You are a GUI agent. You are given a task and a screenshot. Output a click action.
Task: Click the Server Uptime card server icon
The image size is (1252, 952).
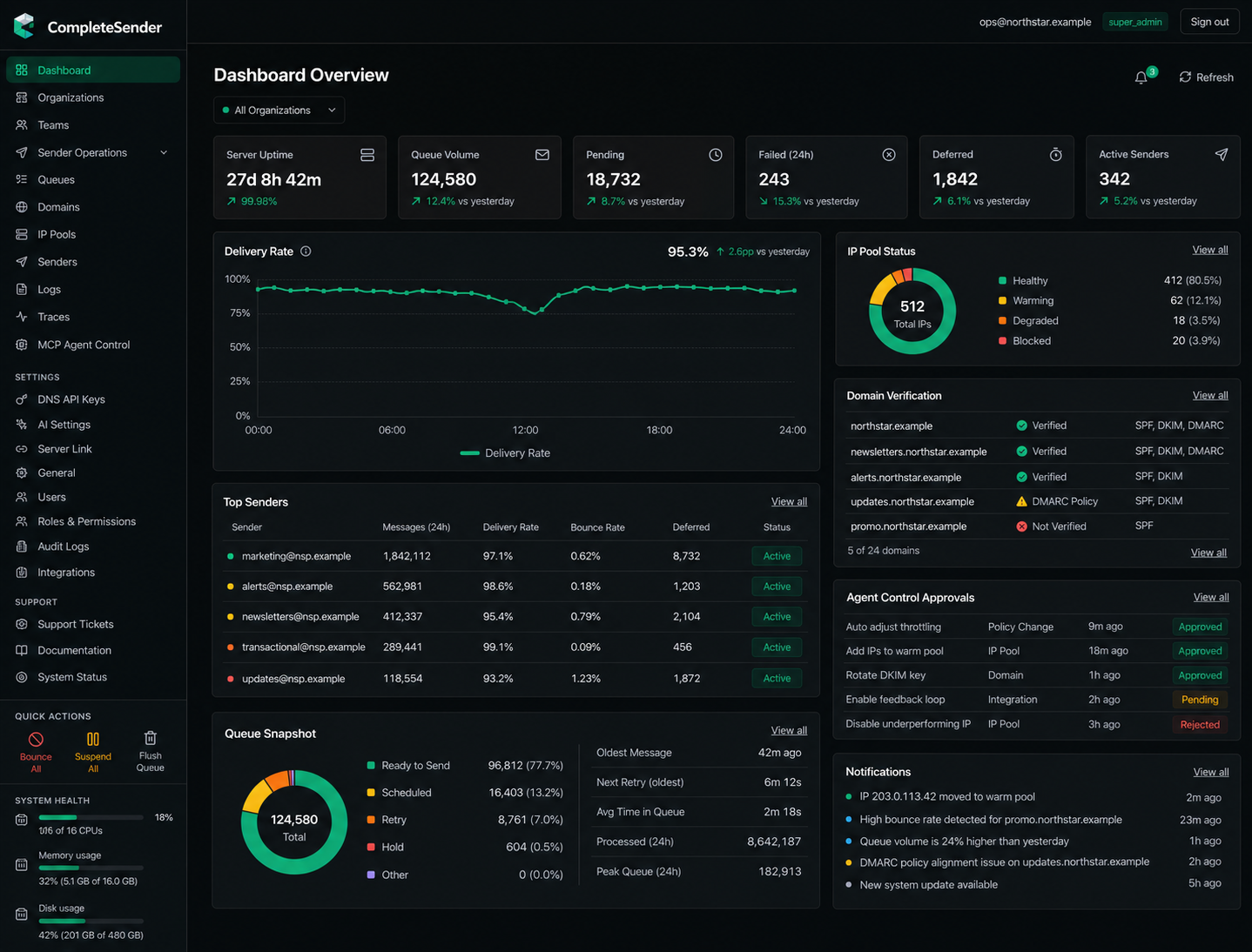pos(367,155)
